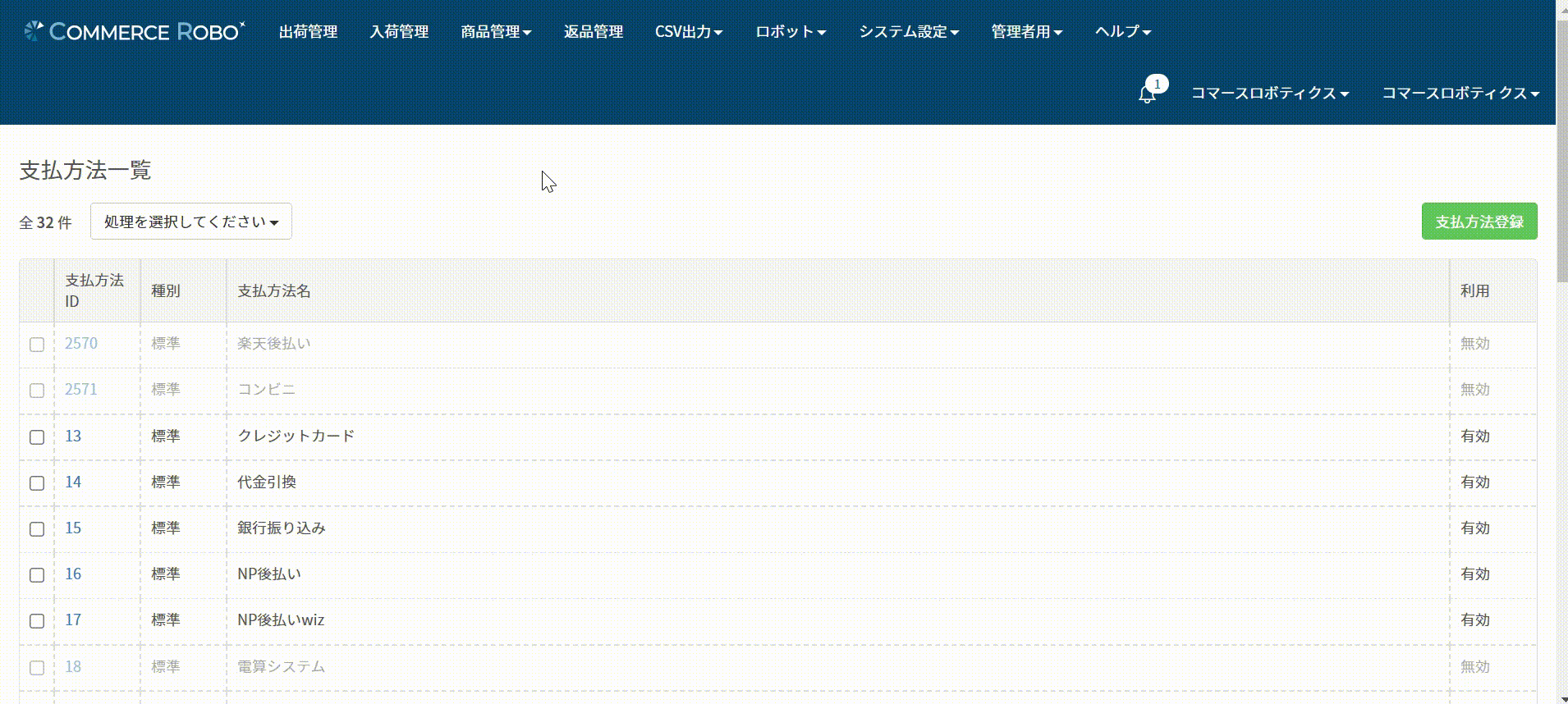Open payment method ID 14 link
Image resolution: width=1568 pixels, height=704 pixels.
73,482
